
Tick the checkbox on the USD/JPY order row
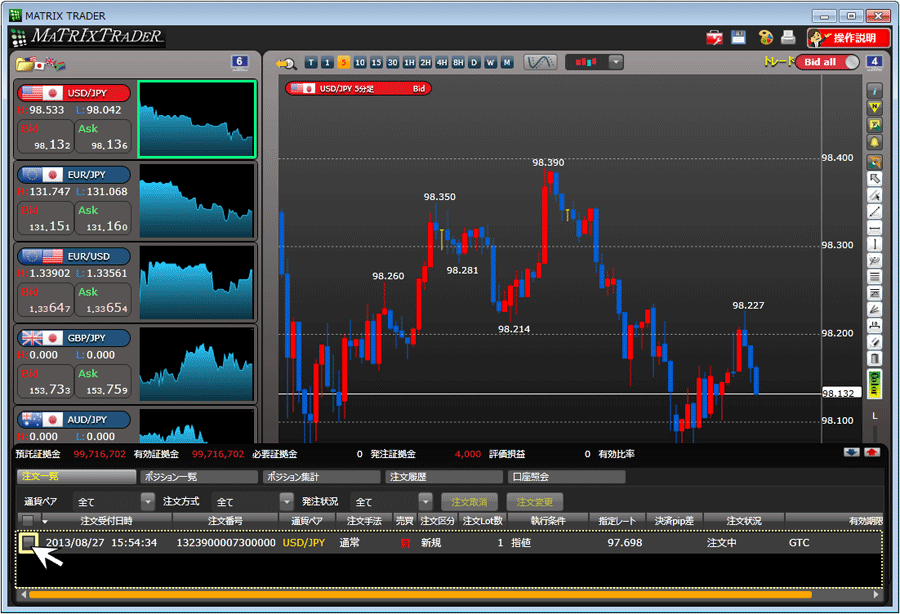tap(28, 542)
